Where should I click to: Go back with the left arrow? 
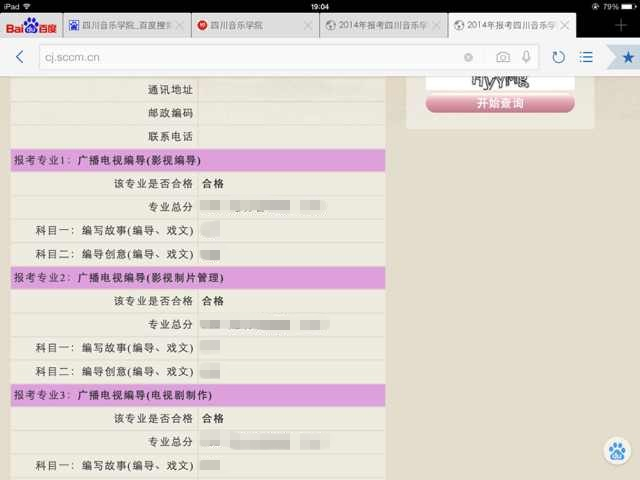click(x=20, y=57)
